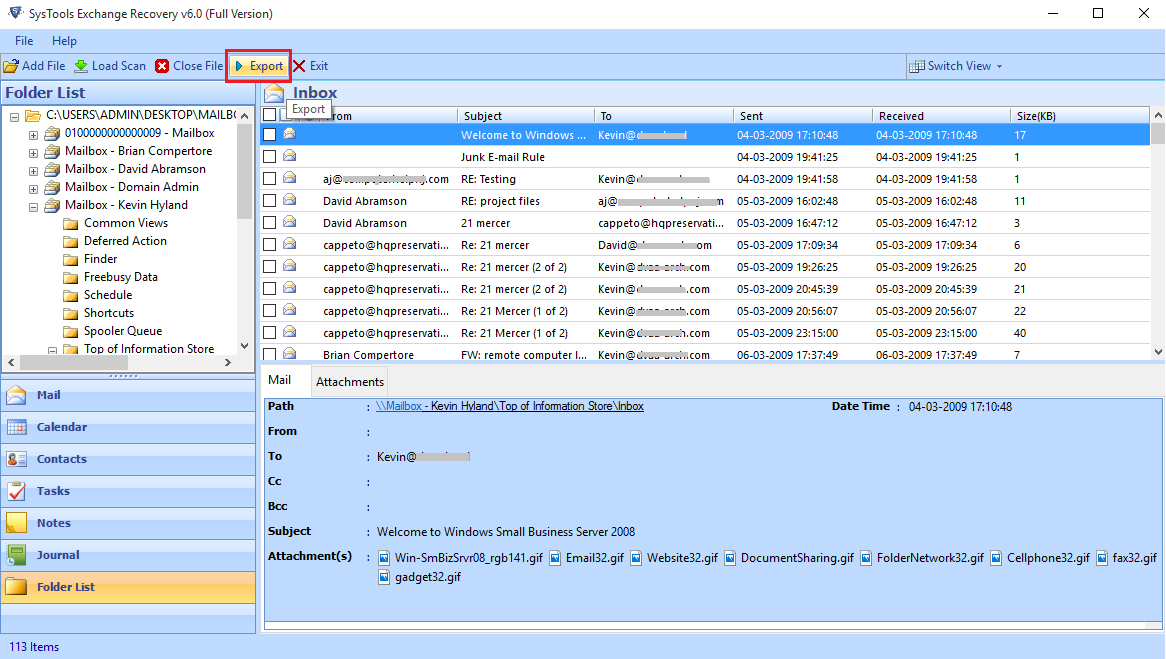
Task: Select the Deferred Action folder
Action: (125, 241)
